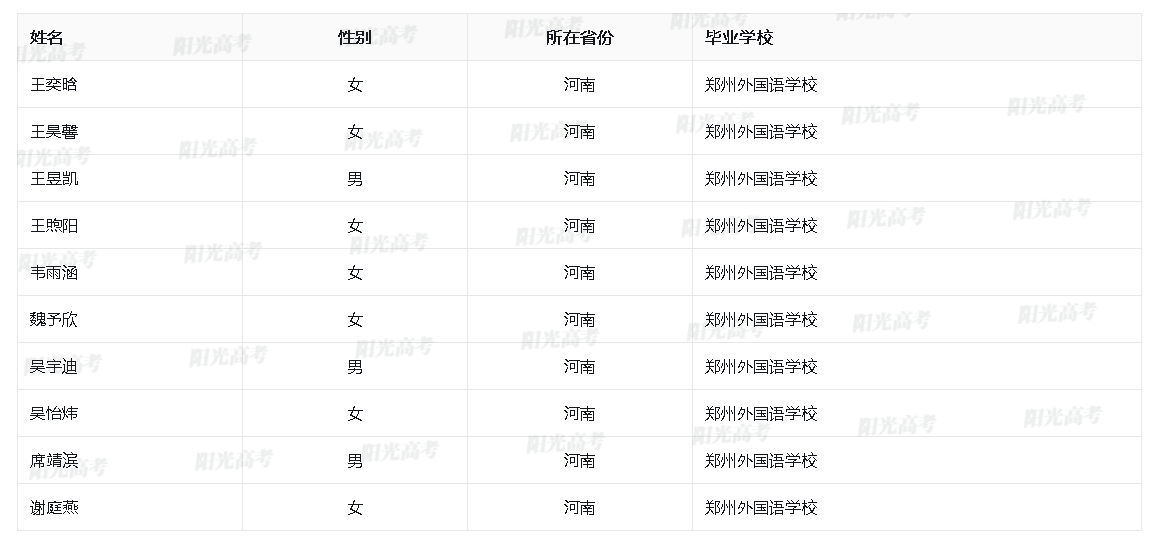Click the 性别 column header

coord(354,38)
